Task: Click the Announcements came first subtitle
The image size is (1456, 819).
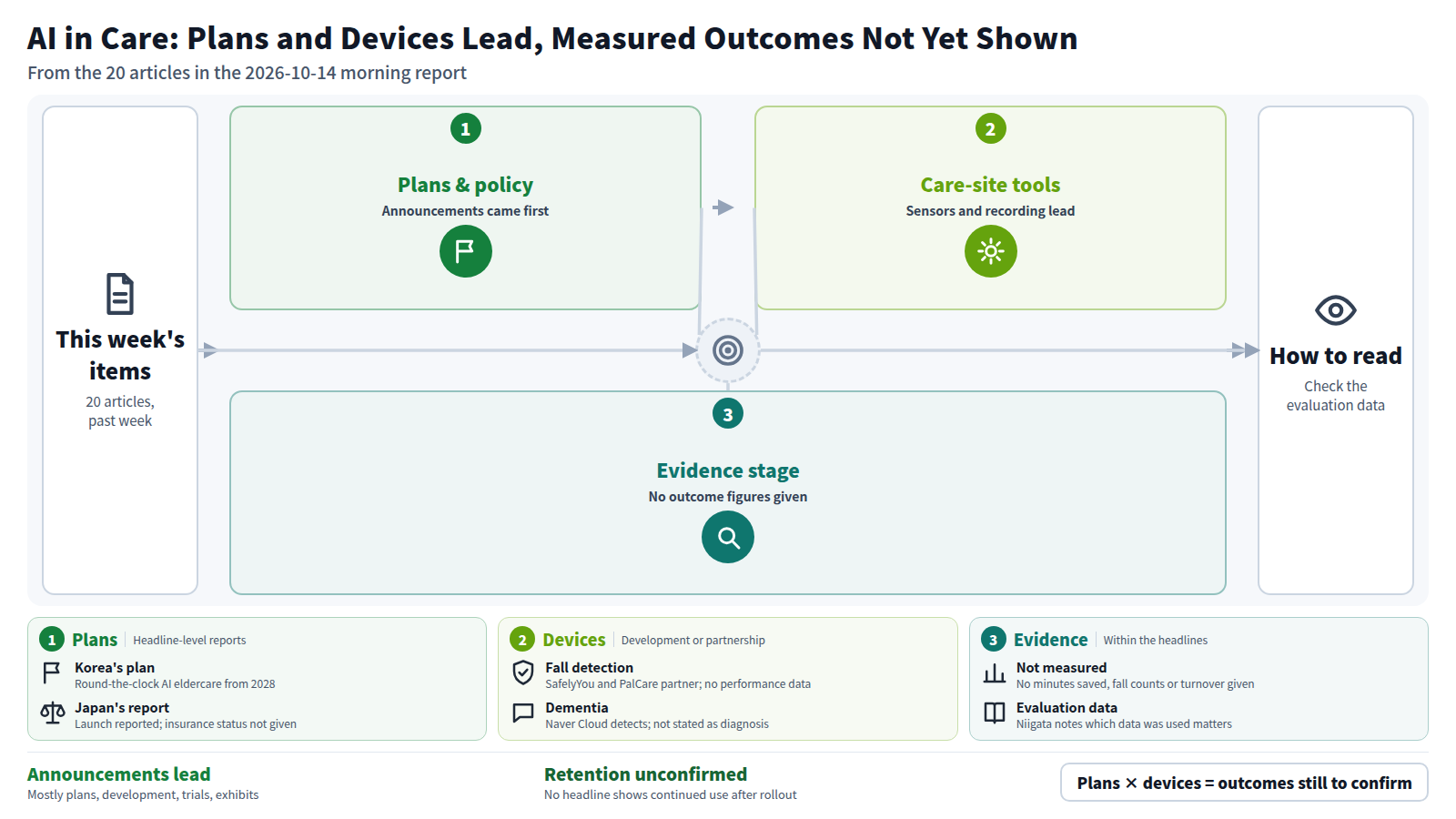Action: [x=465, y=211]
